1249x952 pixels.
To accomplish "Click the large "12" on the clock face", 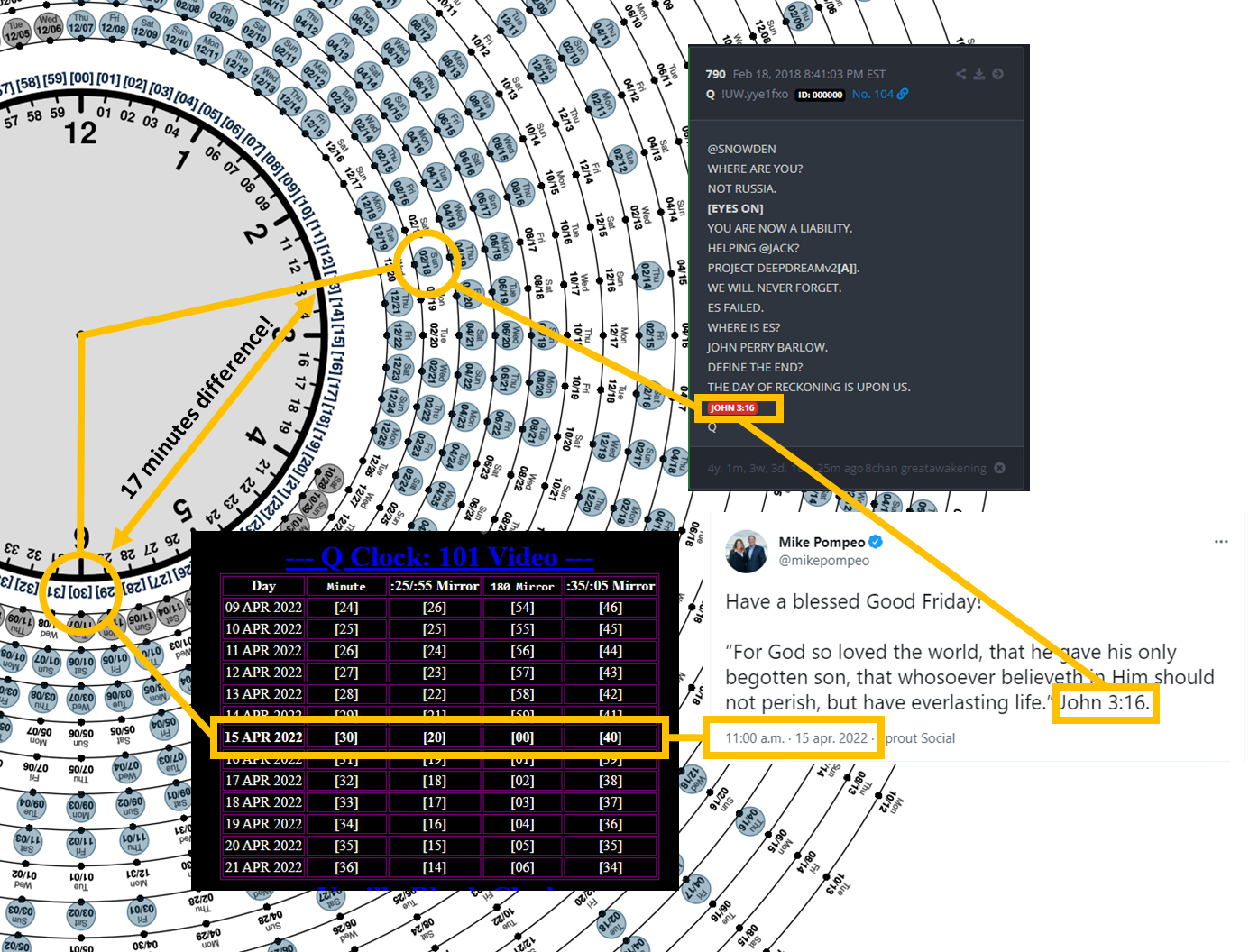I will (80, 133).
